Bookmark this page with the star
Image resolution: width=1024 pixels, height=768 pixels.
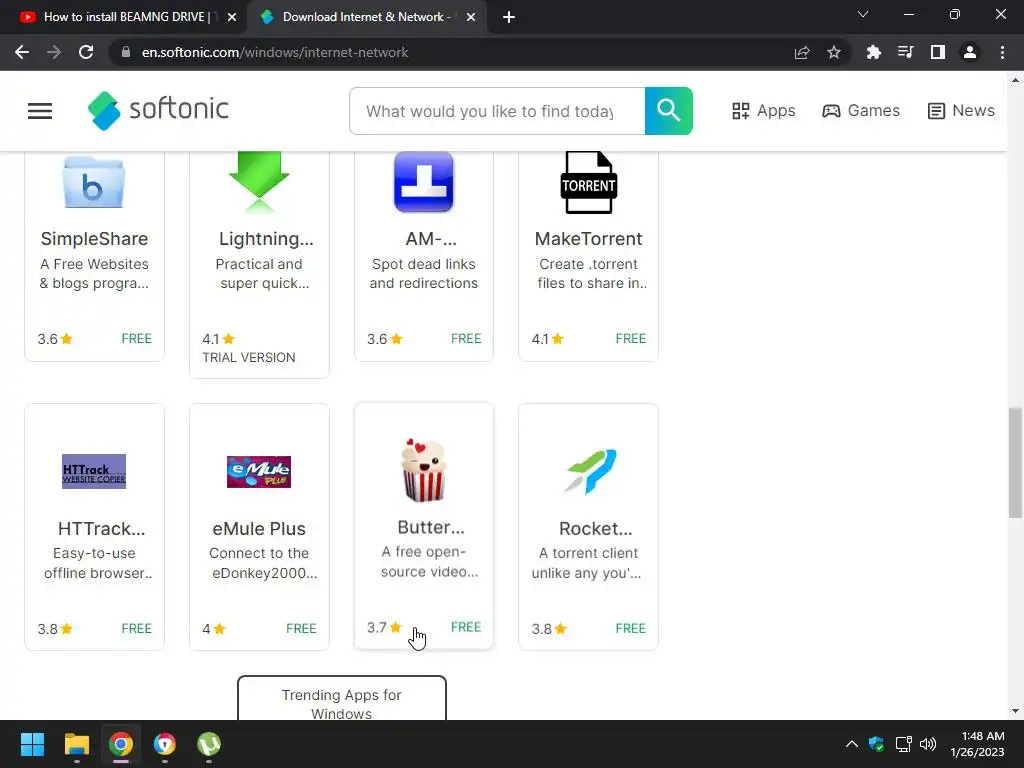tap(834, 52)
